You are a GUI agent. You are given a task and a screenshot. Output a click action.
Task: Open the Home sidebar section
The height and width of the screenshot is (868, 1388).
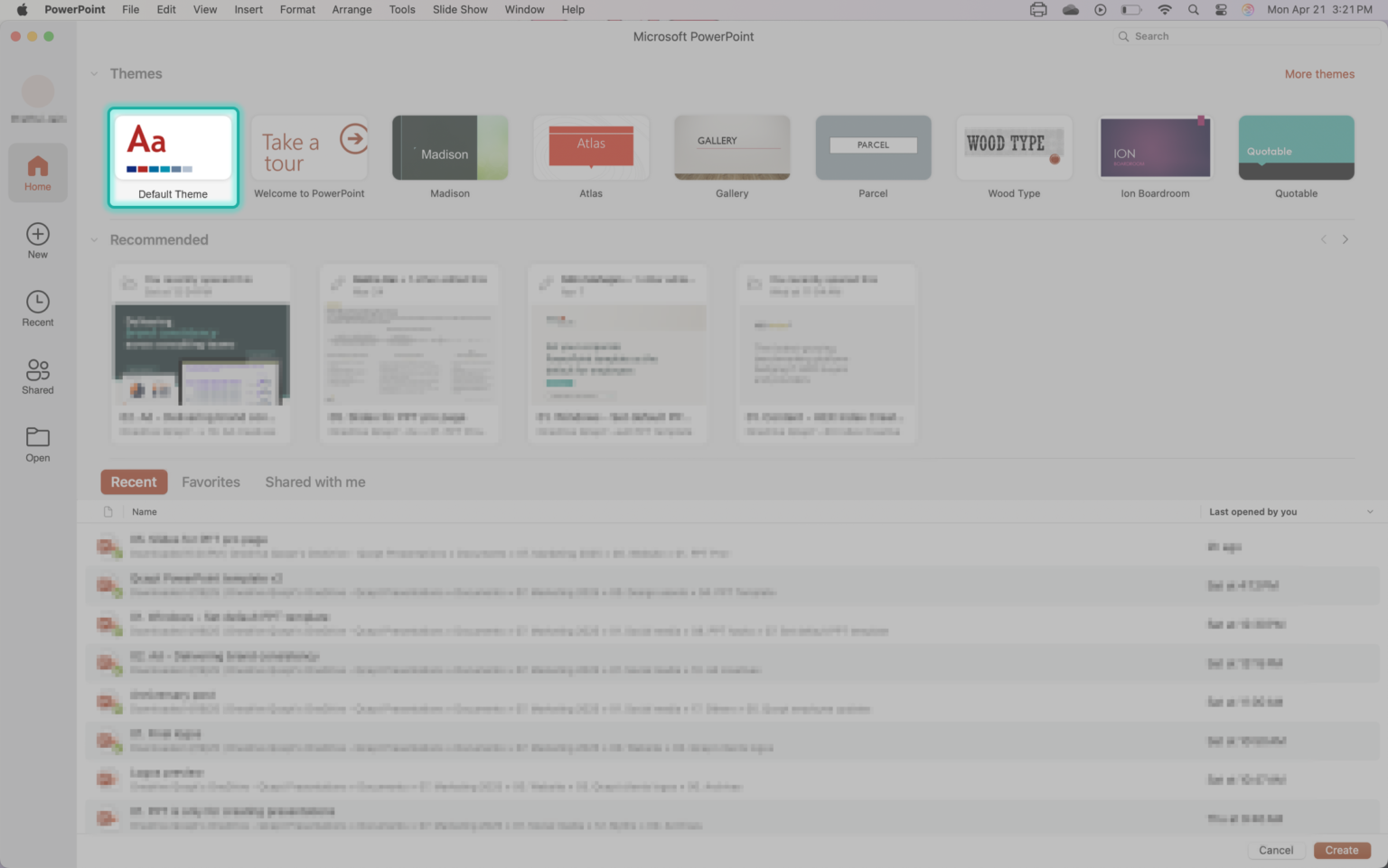[x=38, y=173]
